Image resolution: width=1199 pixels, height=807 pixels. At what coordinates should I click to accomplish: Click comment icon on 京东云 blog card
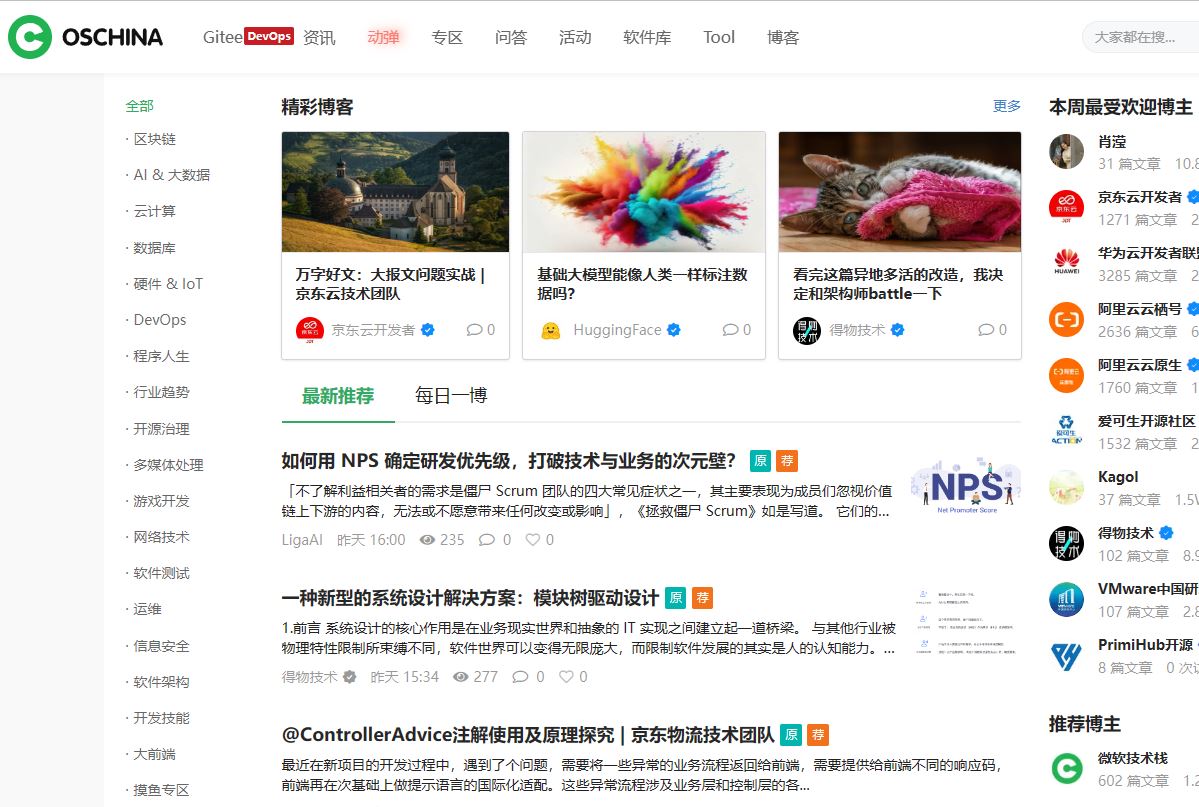click(475, 330)
